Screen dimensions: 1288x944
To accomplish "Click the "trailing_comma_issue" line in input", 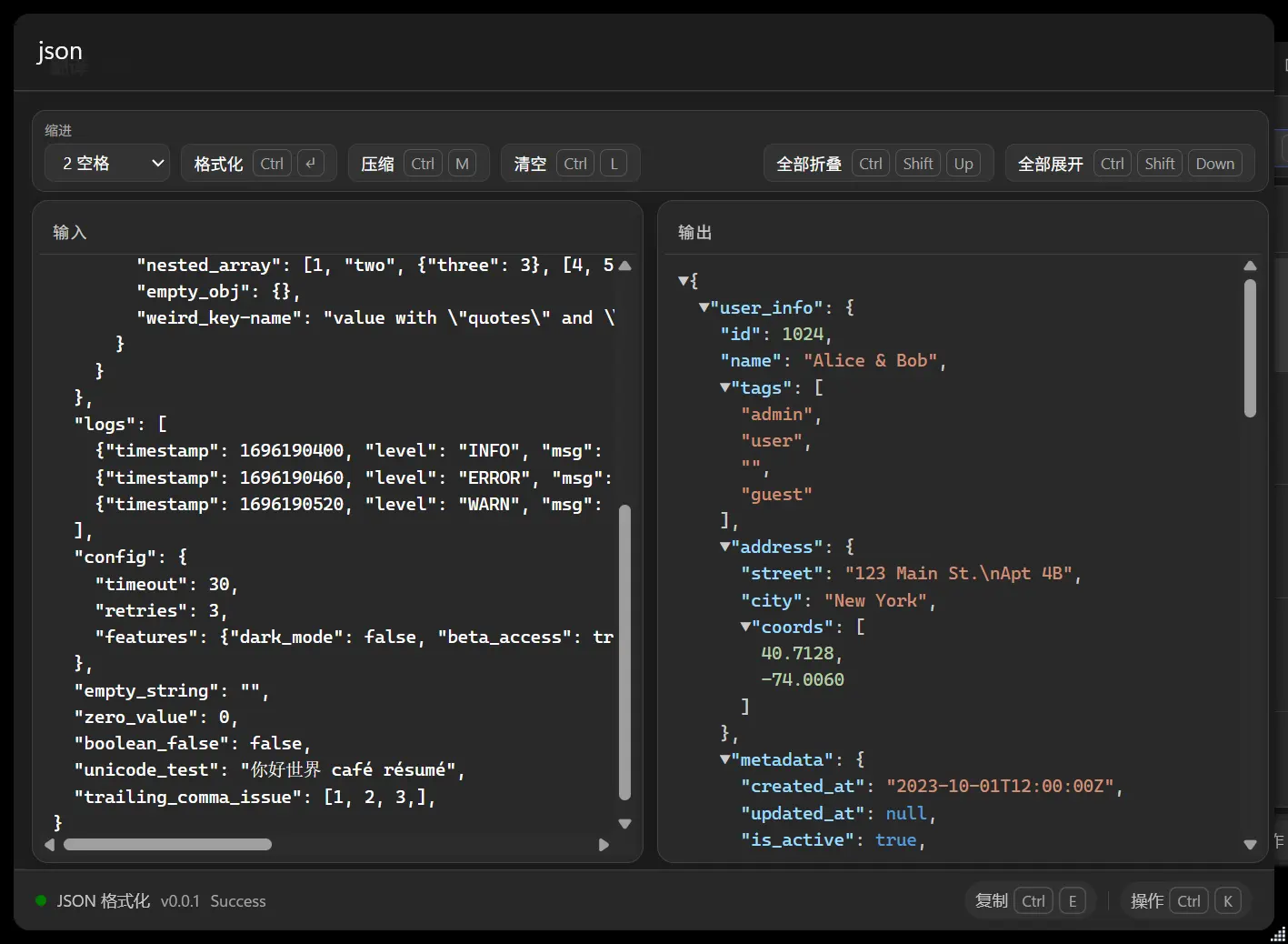I will tap(255, 797).
